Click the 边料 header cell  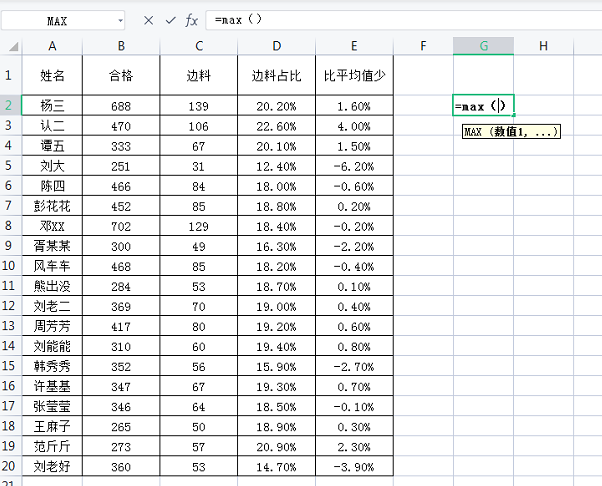click(x=199, y=76)
